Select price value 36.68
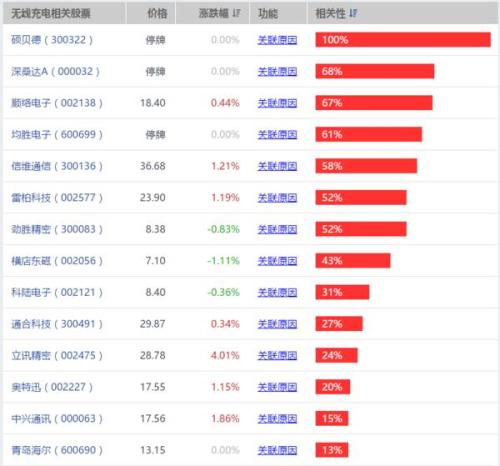500x466 pixels. click(x=153, y=166)
